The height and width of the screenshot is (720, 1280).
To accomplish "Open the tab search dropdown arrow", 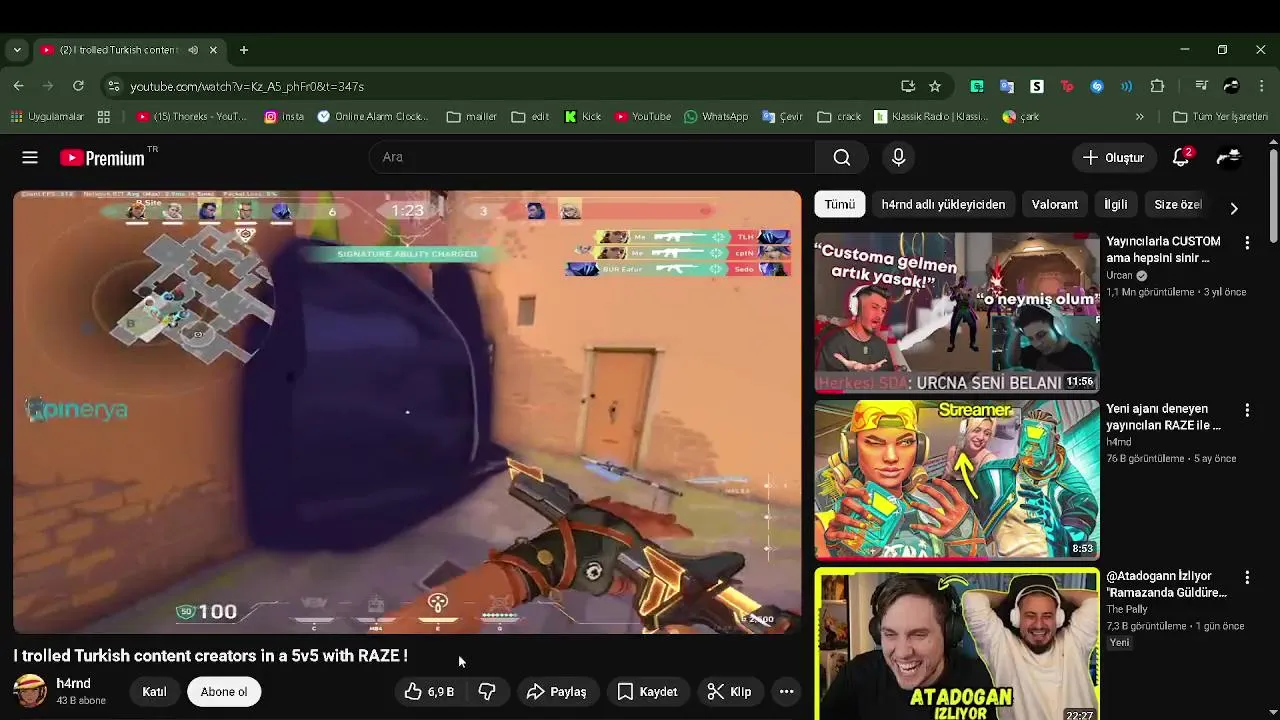I will point(16,50).
